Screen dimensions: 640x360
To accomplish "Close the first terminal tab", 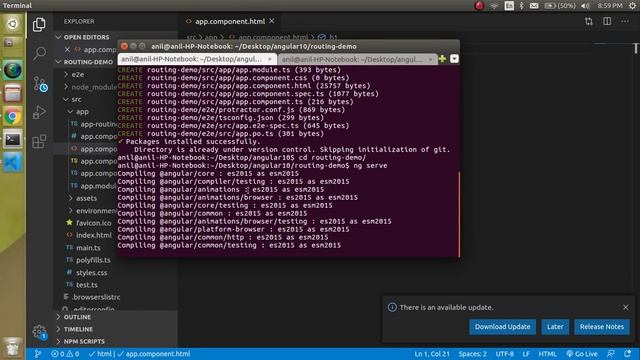I will point(269,59).
